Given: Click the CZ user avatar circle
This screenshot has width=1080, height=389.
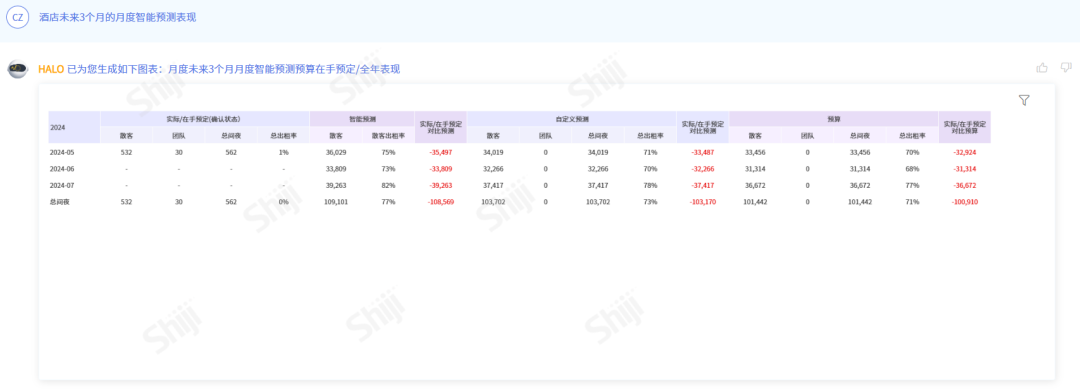Looking at the screenshot, I should pyautogui.click(x=18, y=17).
